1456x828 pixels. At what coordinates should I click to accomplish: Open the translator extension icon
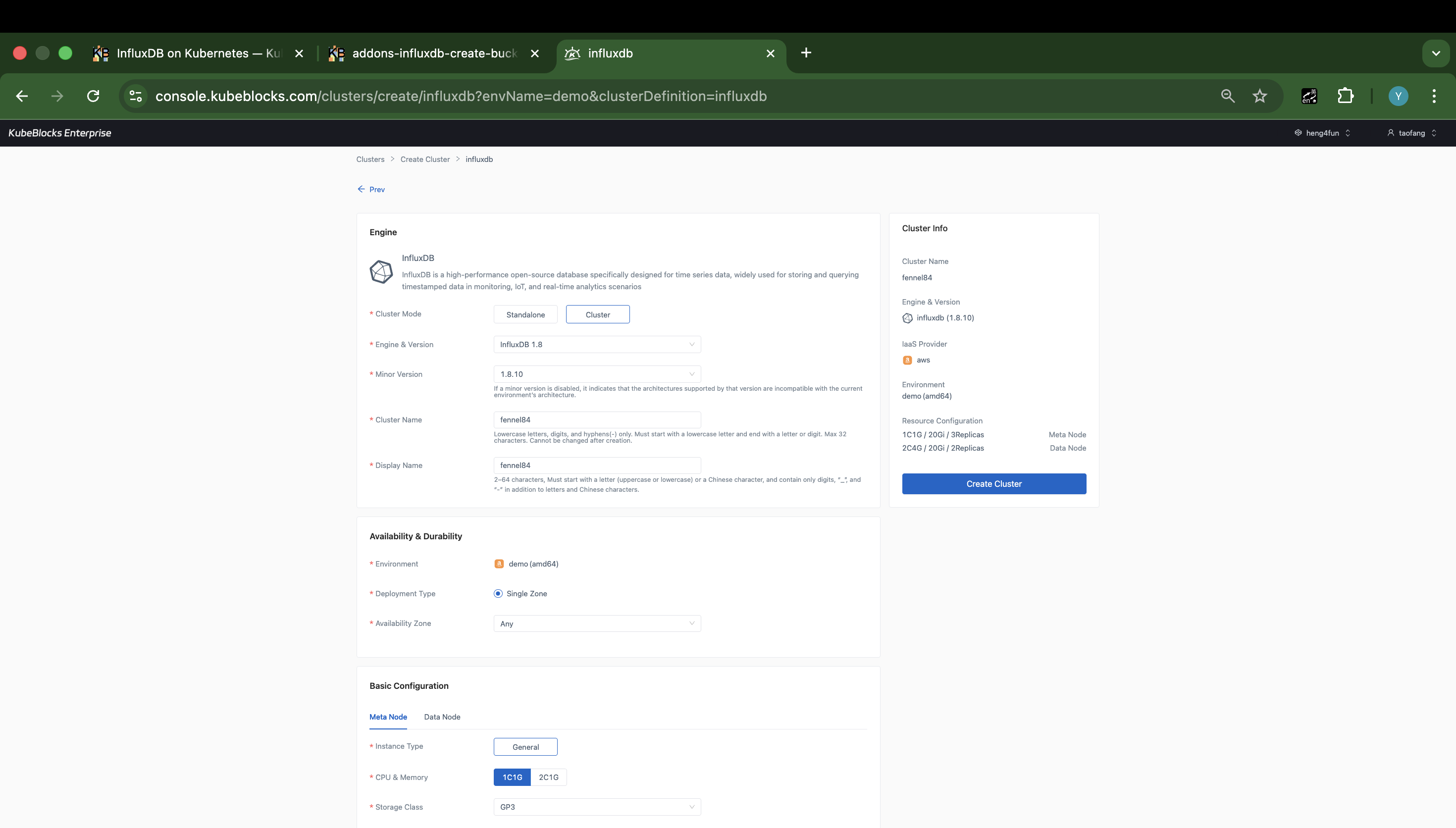pos(1309,96)
